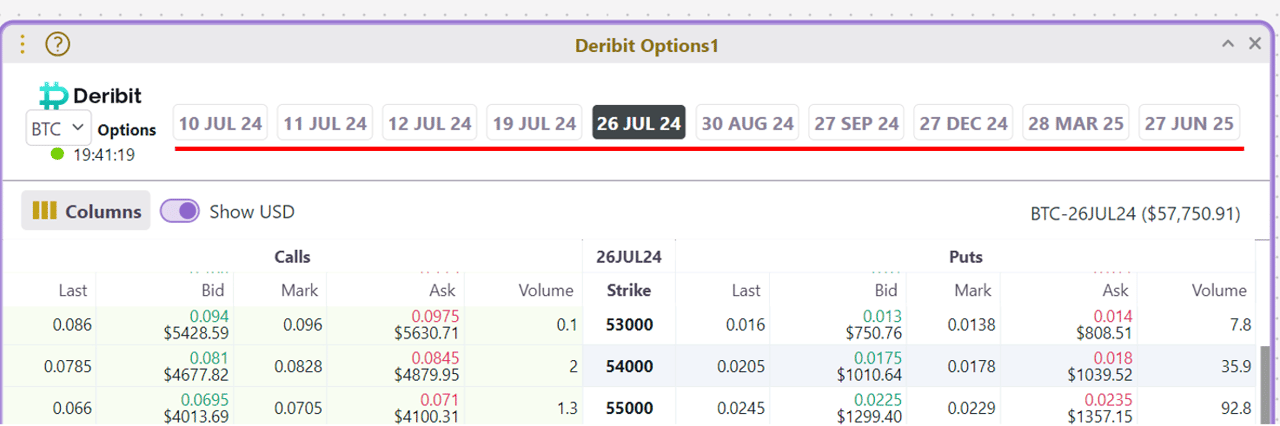Viewport: 1280px width, 426px height.
Task: Close the Deribit Options1 panel
Action: (1255, 44)
